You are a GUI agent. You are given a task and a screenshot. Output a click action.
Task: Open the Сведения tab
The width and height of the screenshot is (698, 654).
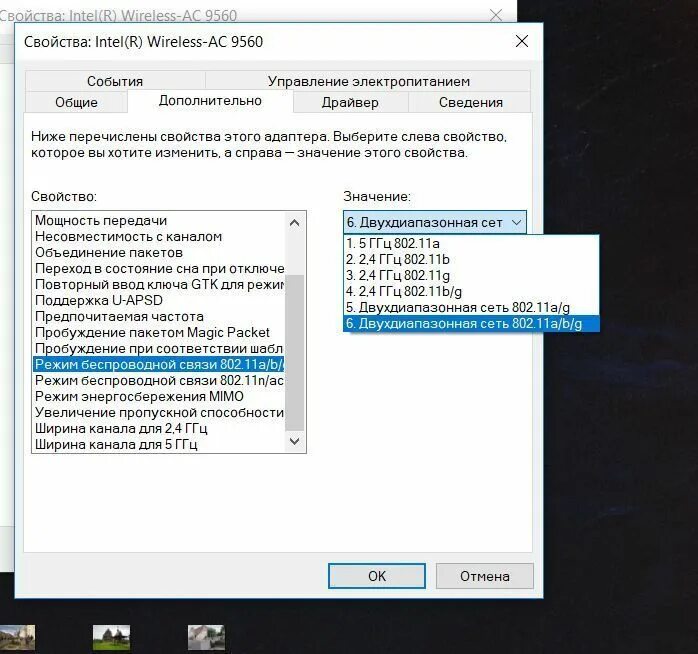[x=470, y=102]
